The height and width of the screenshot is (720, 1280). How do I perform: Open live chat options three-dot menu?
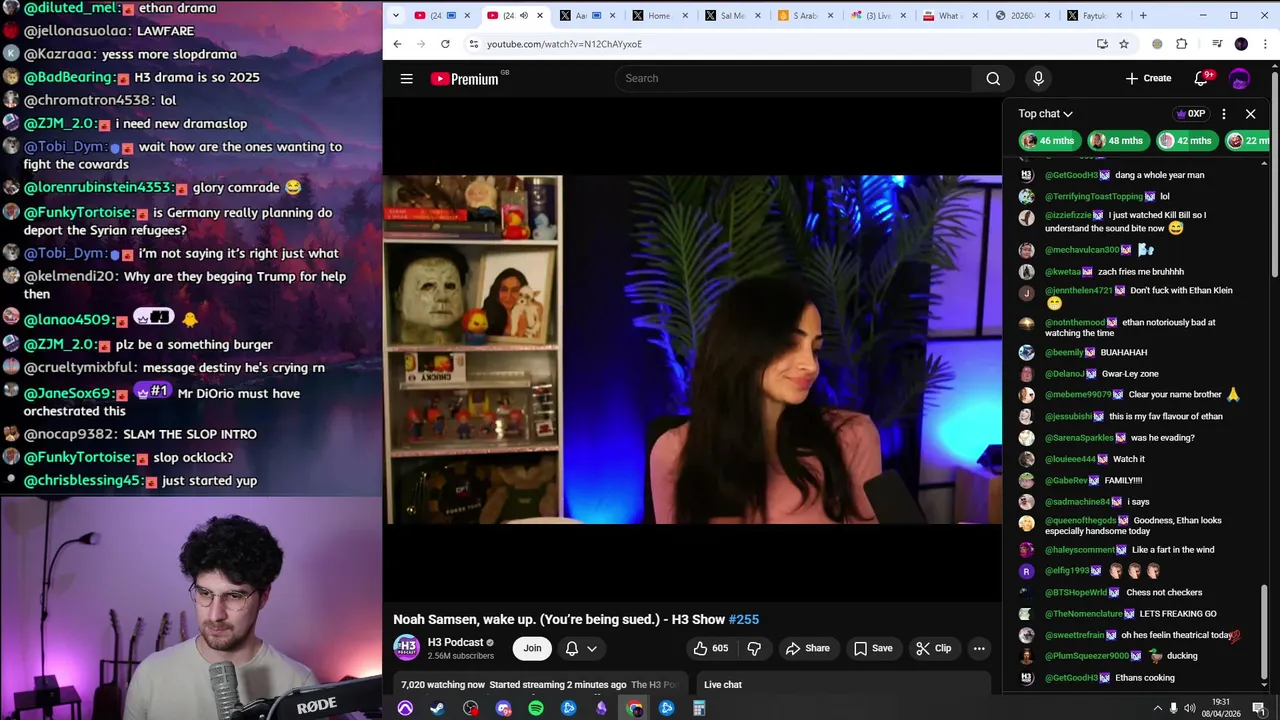(x=1224, y=114)
